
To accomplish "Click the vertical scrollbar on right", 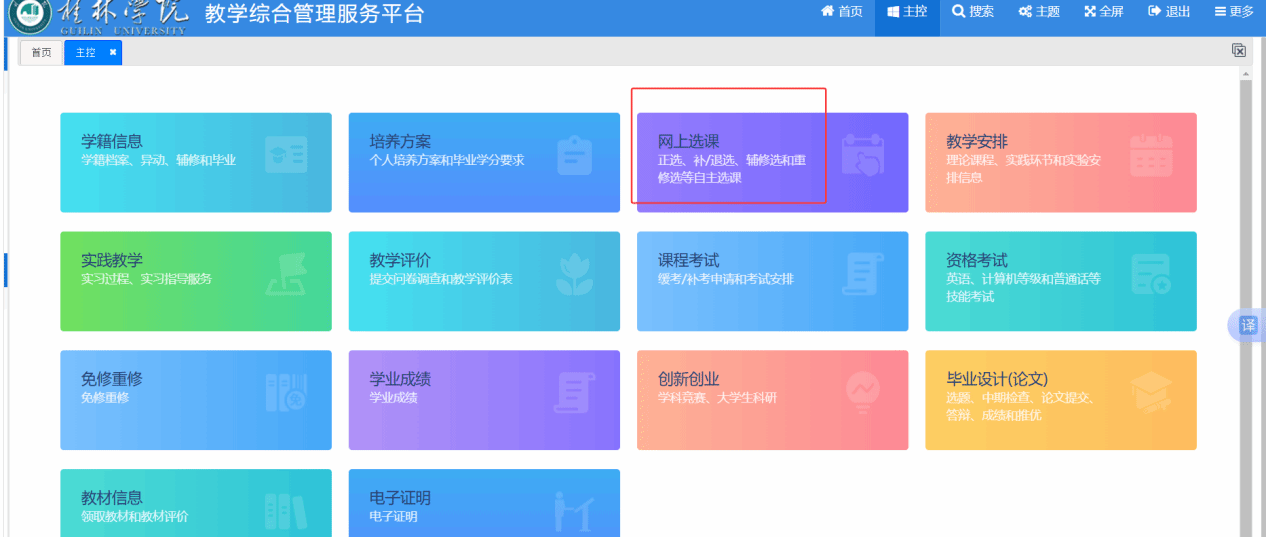I will click(x=1245, y=300).
